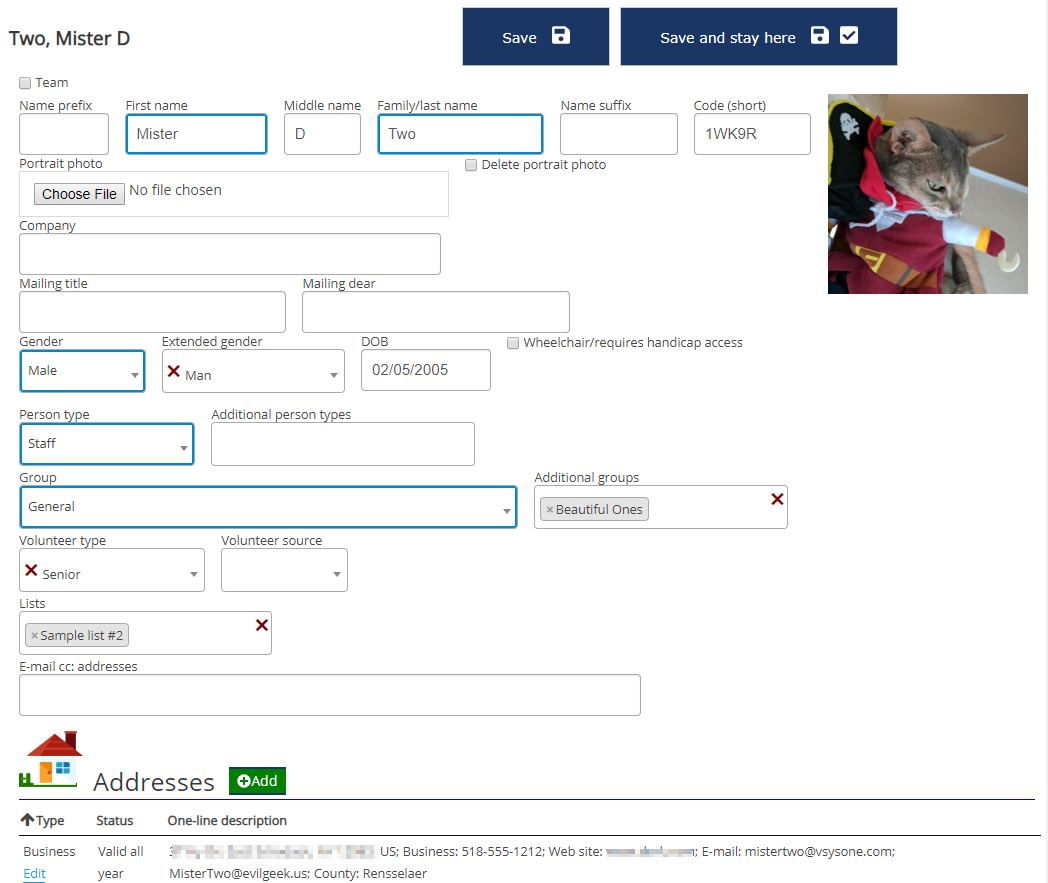Click the cat portrait photo thumbnail
This screenshot has height=883, width=1048.
click(x=927, y=194)
